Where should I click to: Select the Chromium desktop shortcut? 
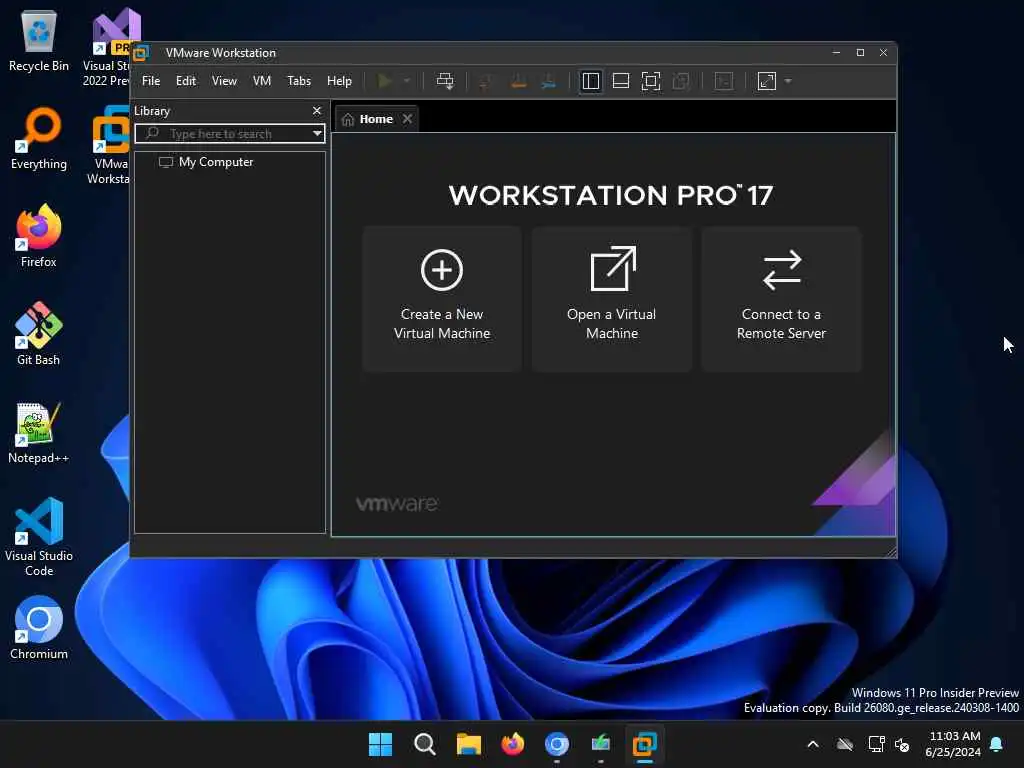click(x=39, y=628)
